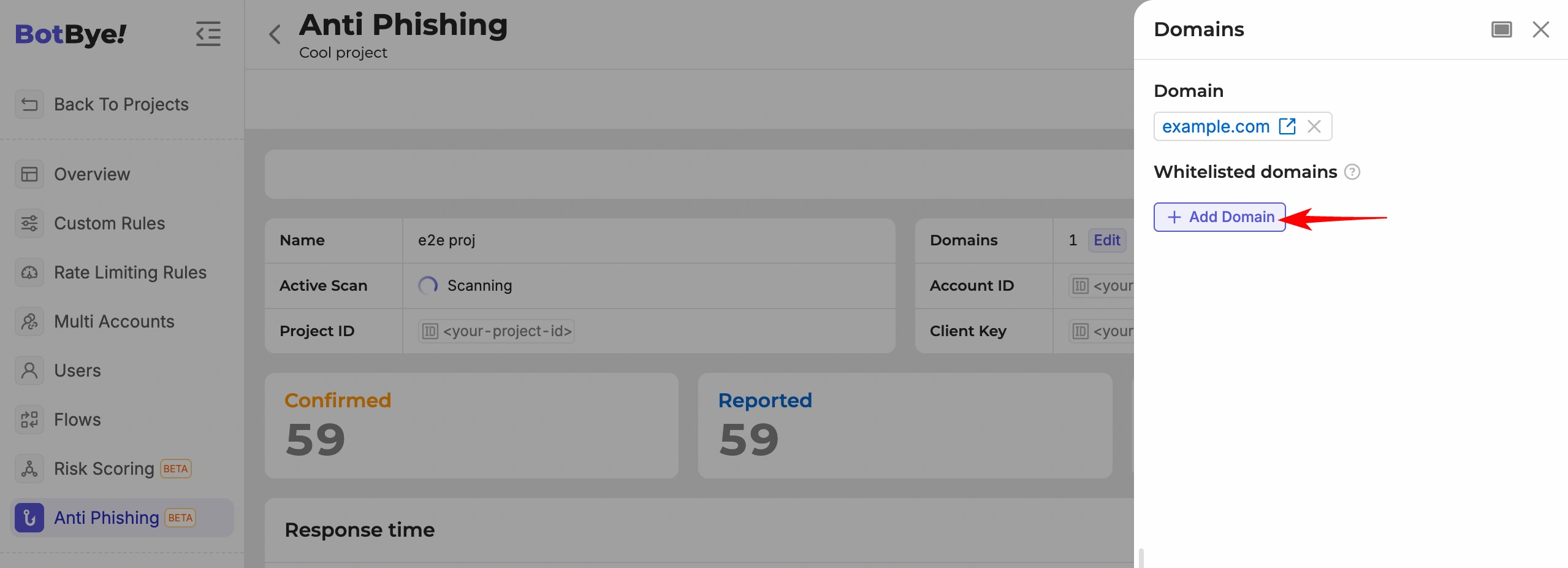Close the Domains side panel
Viewport: 1568px width, 568px height.
point(1541,29)
